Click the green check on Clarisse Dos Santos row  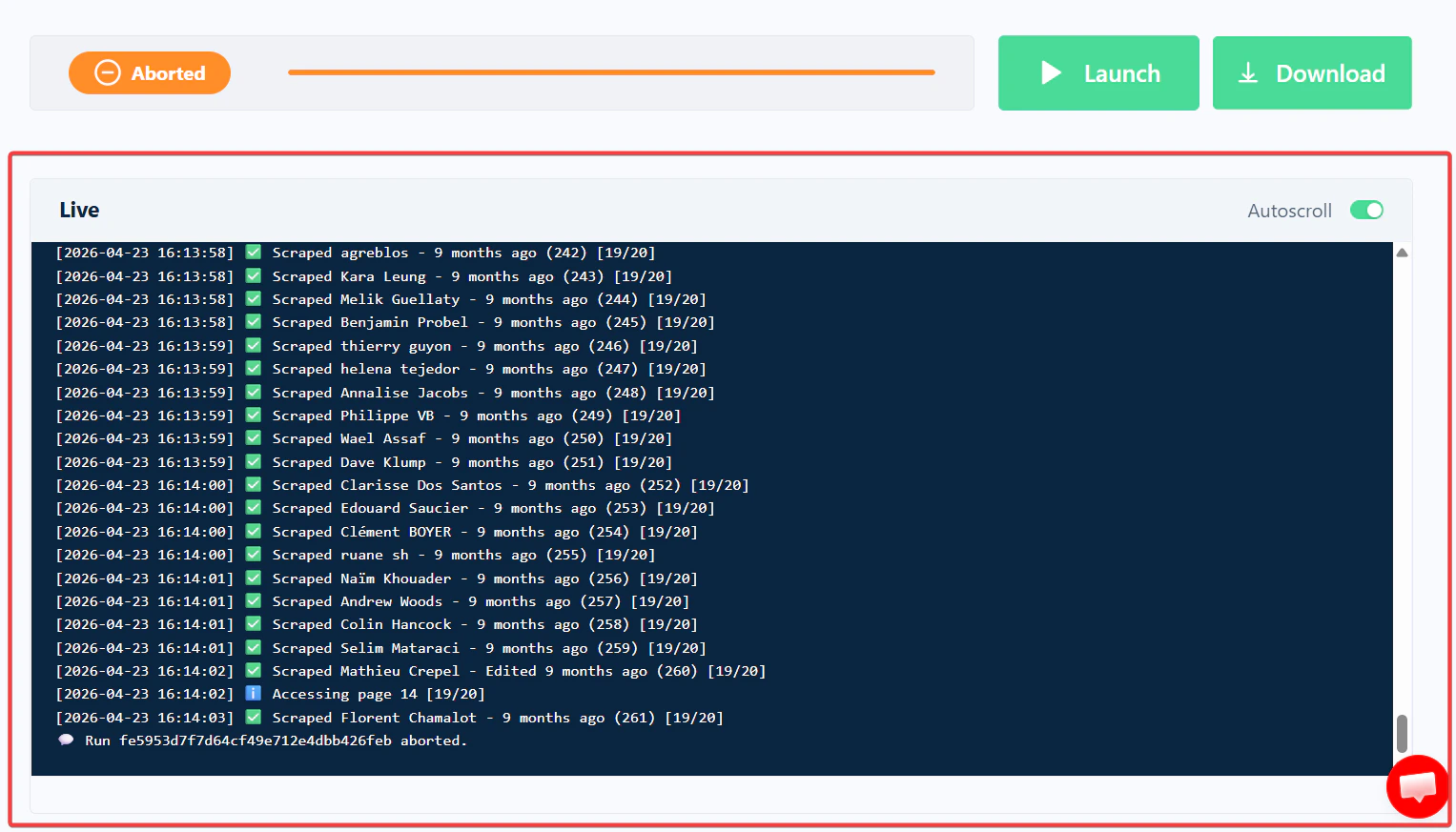coord(254,485)
